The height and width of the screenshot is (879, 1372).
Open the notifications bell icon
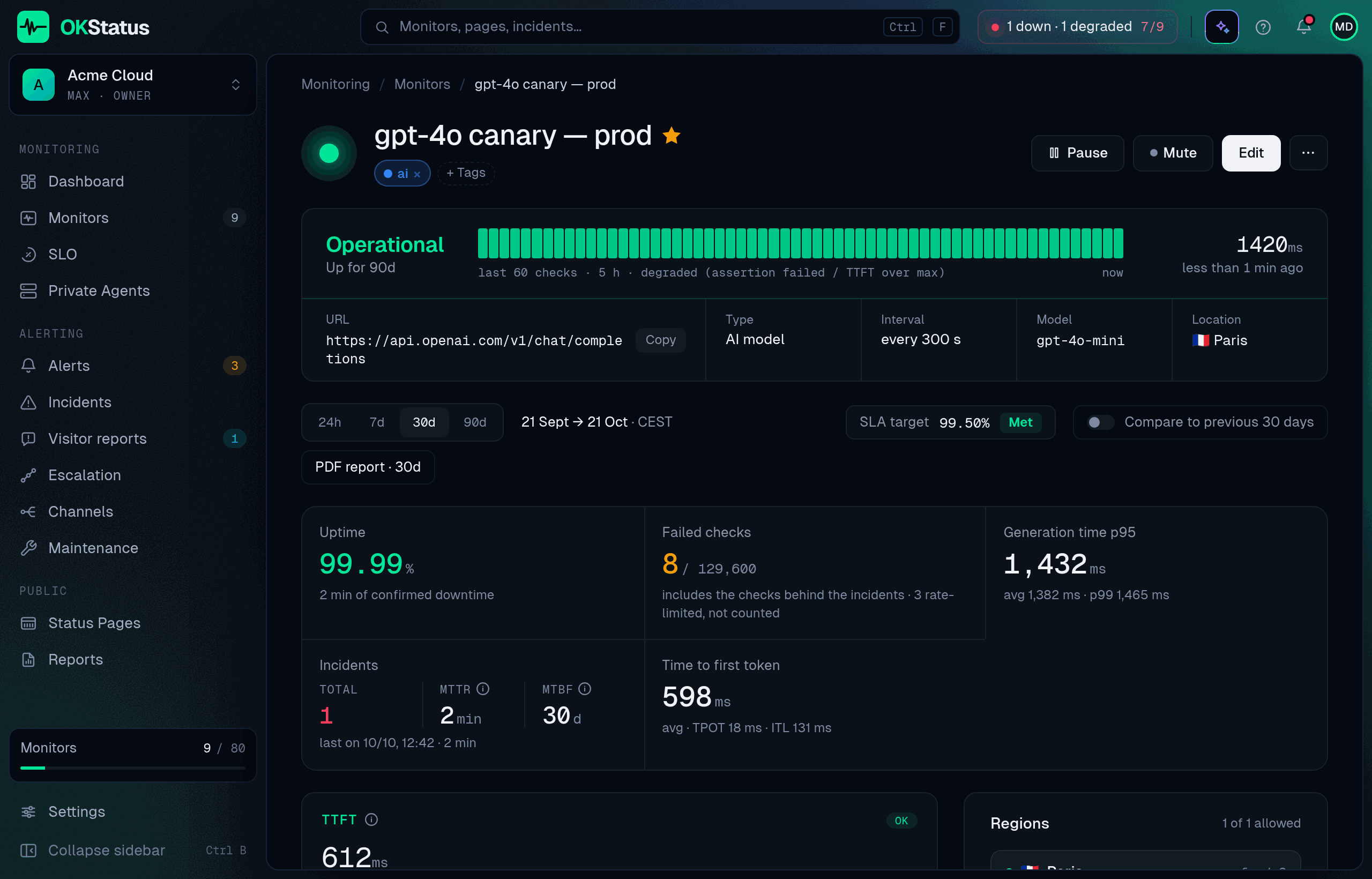(x=1303, y=27)
